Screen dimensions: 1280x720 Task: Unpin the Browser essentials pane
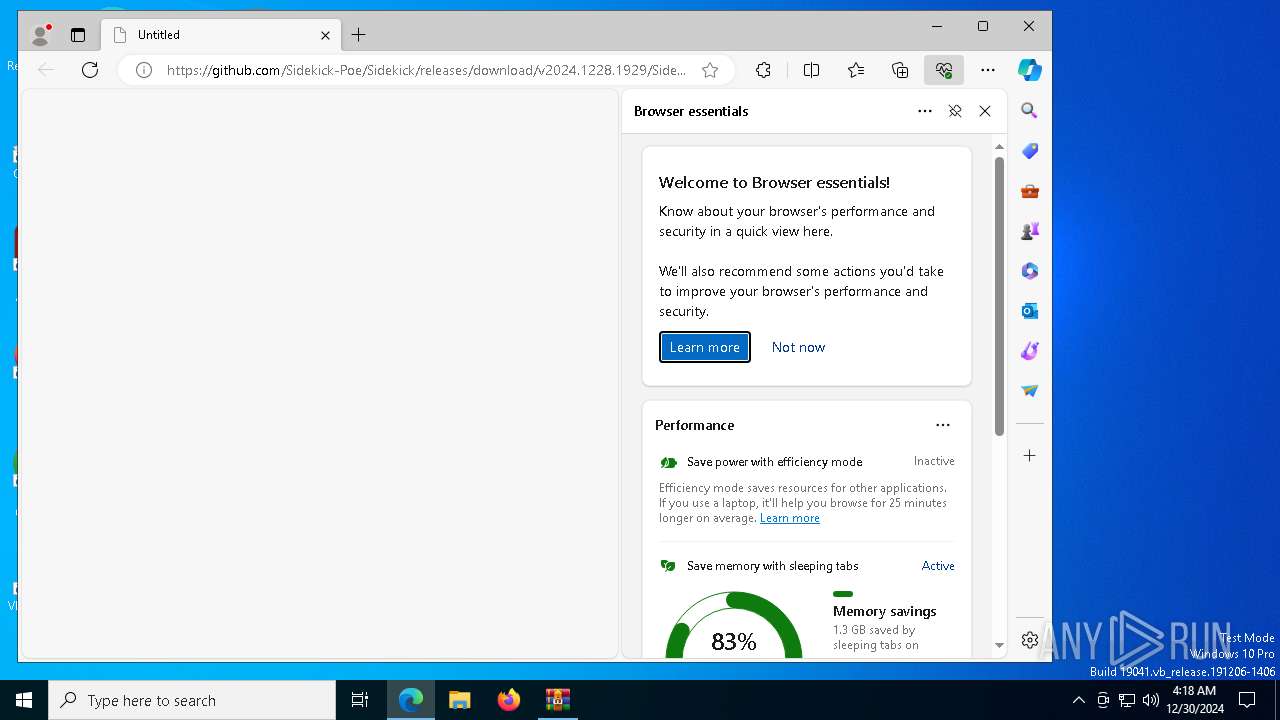click(955, 111)
